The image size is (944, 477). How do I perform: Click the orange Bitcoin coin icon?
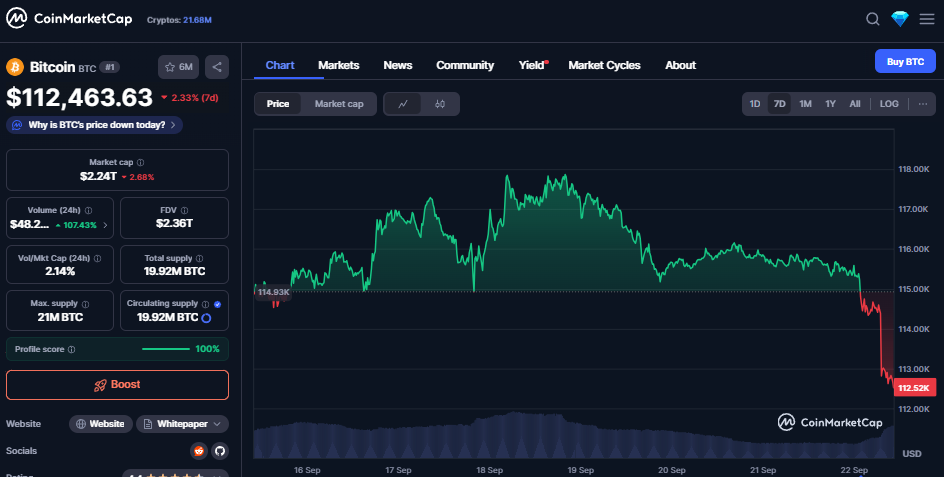[15, 67]
